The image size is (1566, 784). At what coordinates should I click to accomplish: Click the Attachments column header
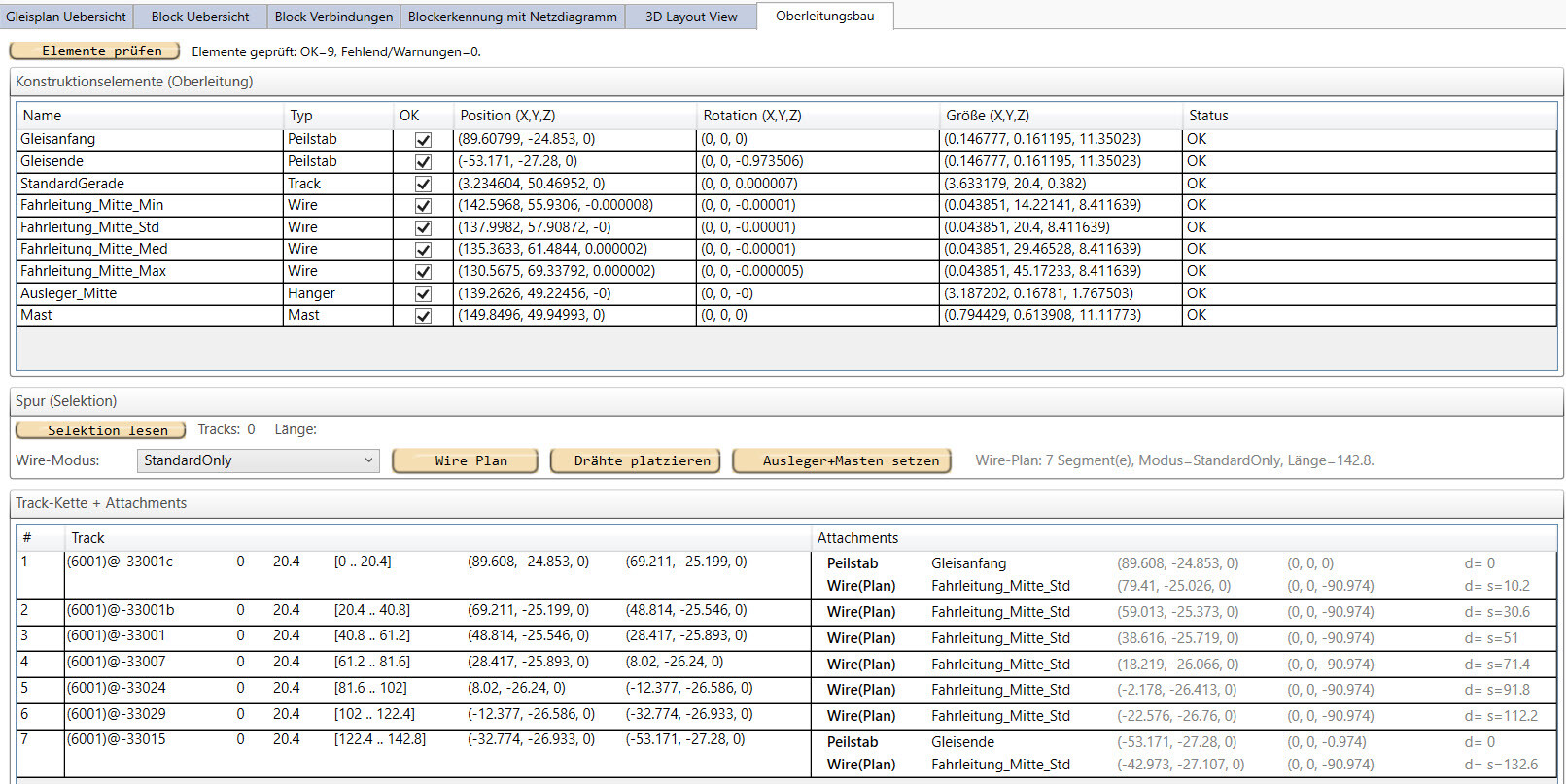[857, 538]
